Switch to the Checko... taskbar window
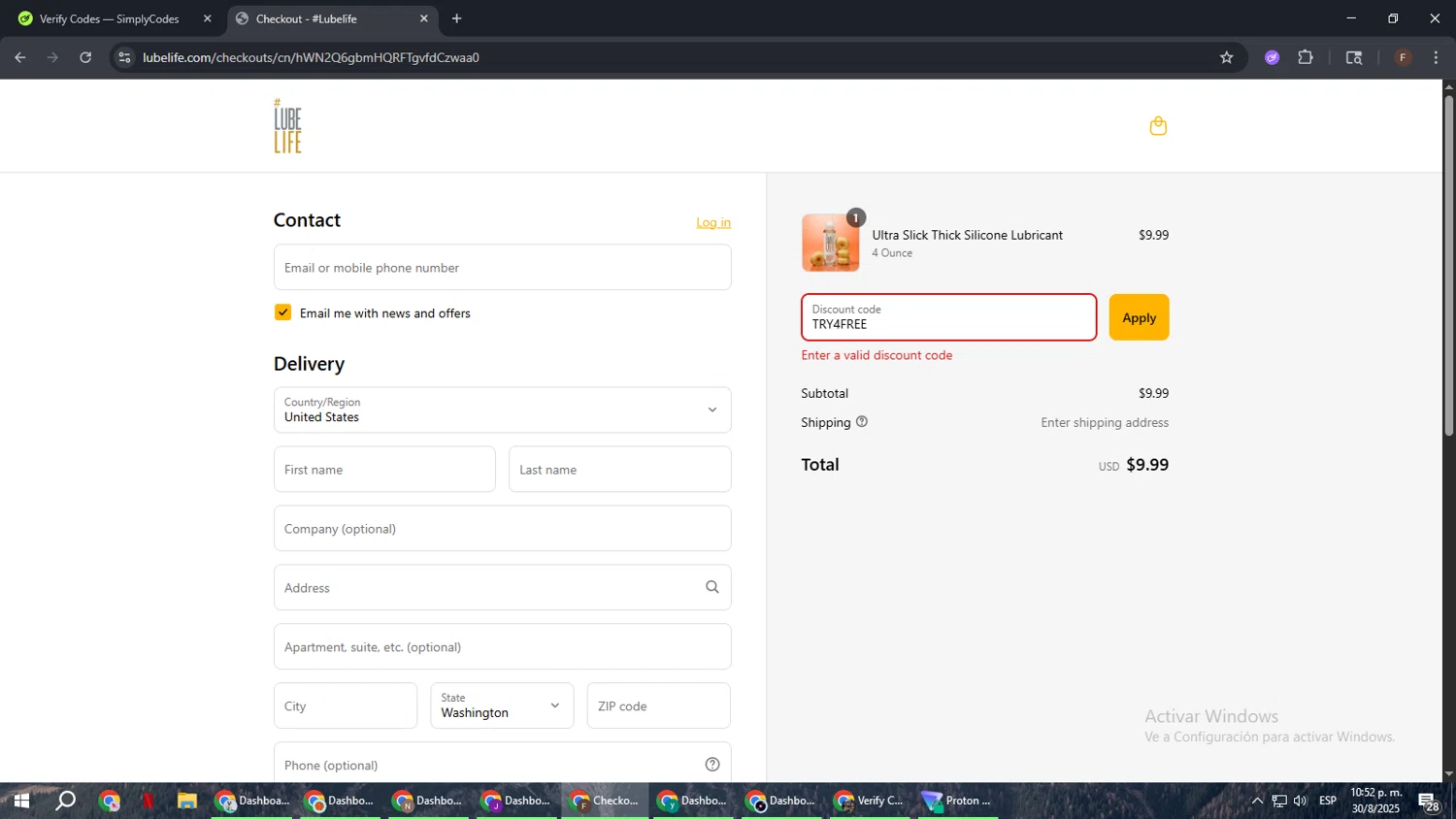Screen dimensions: 1456x819 [x=605, y=801]
